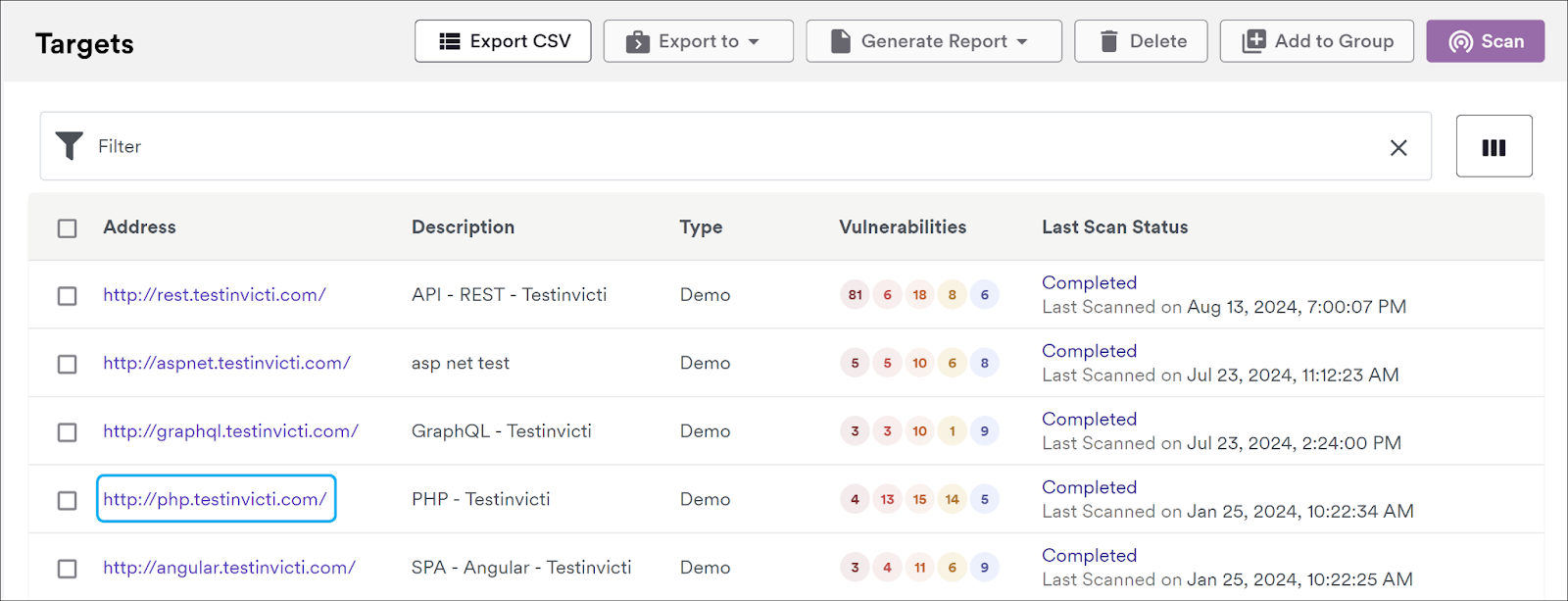Click description 'PHP - Testinvicti'

tap(480, 499)
